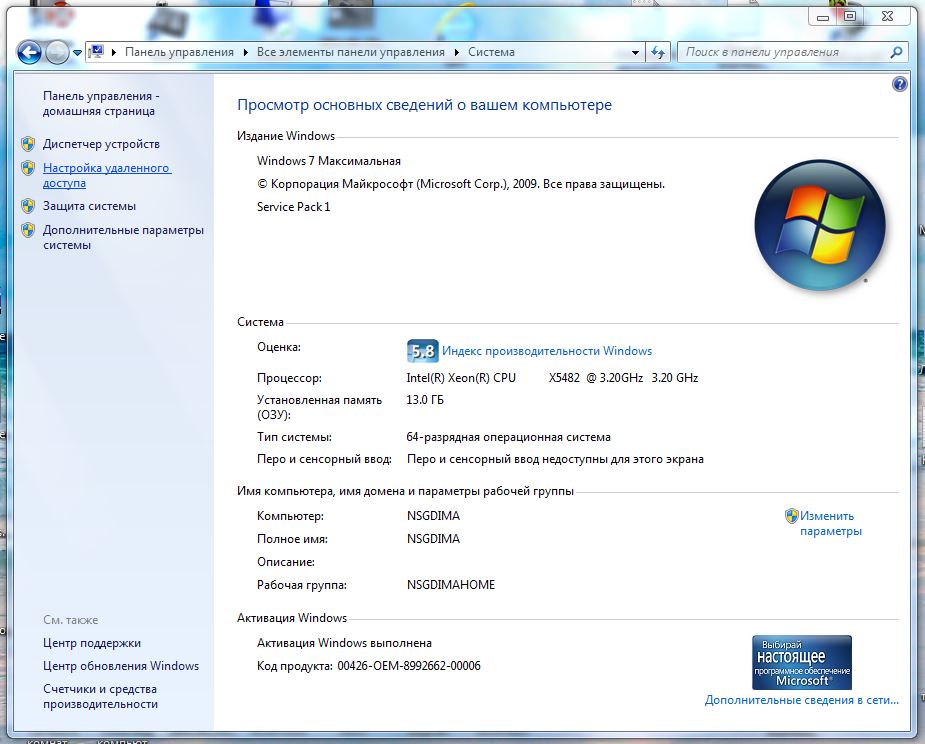Go back with the Back arrow button
This screenshot has width=925, height=744.
(29, 53)
